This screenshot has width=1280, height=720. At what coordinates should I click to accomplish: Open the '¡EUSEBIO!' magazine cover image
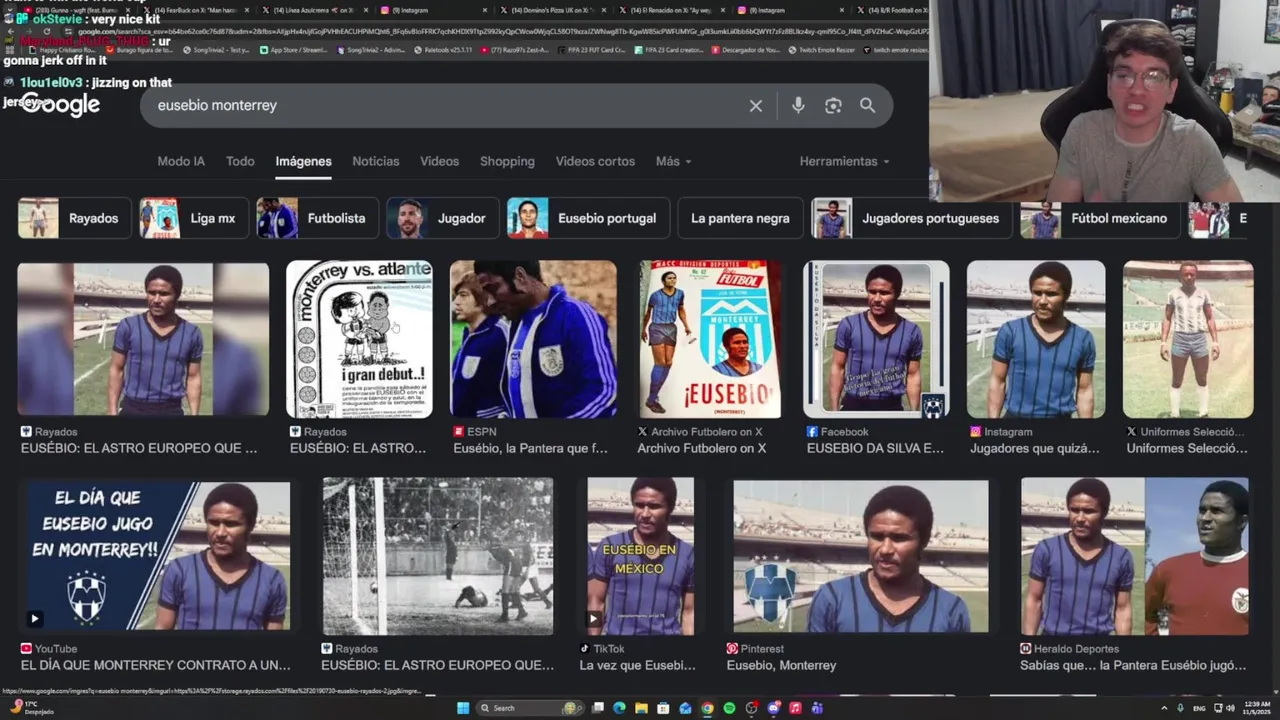click(710, 339)
